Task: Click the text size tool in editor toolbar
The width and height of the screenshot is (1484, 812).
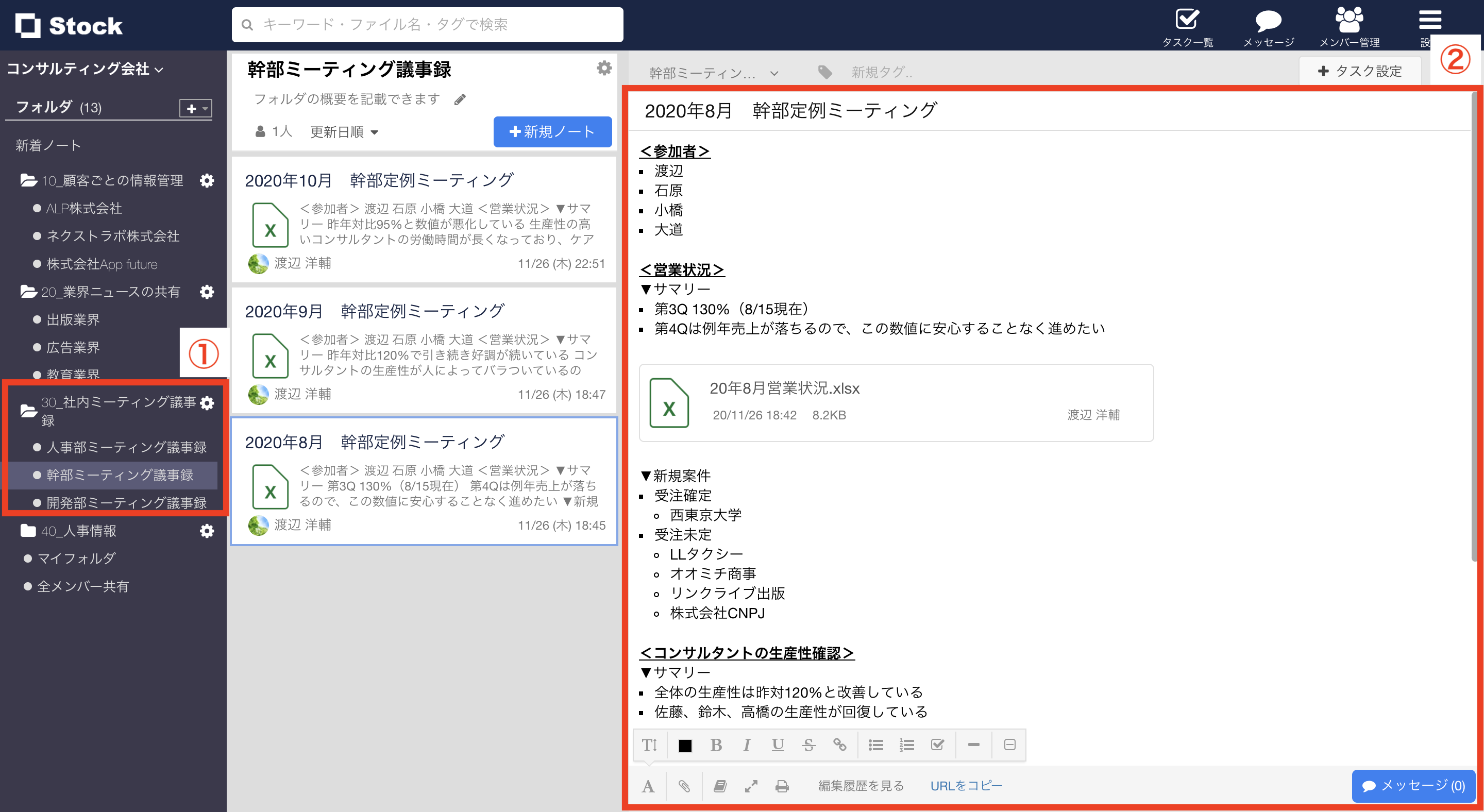Action: [x=650, y=745]
